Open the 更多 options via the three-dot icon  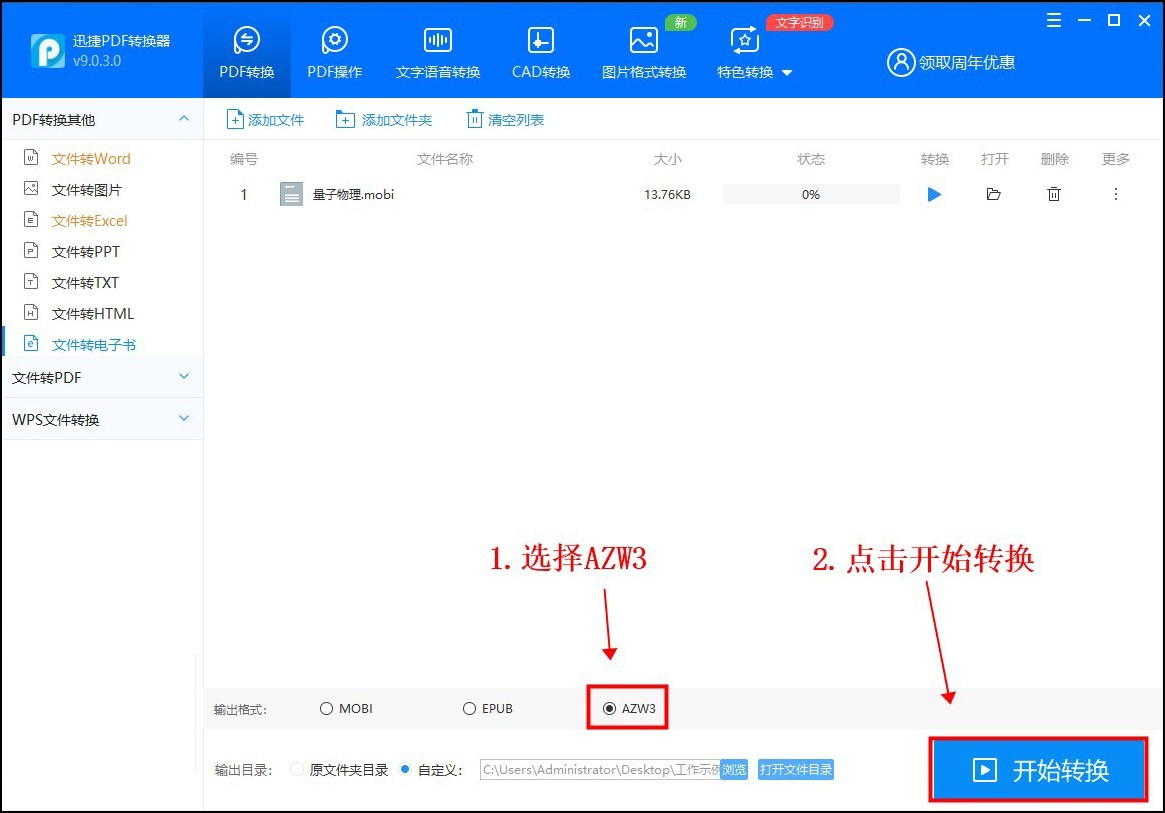1116,195
